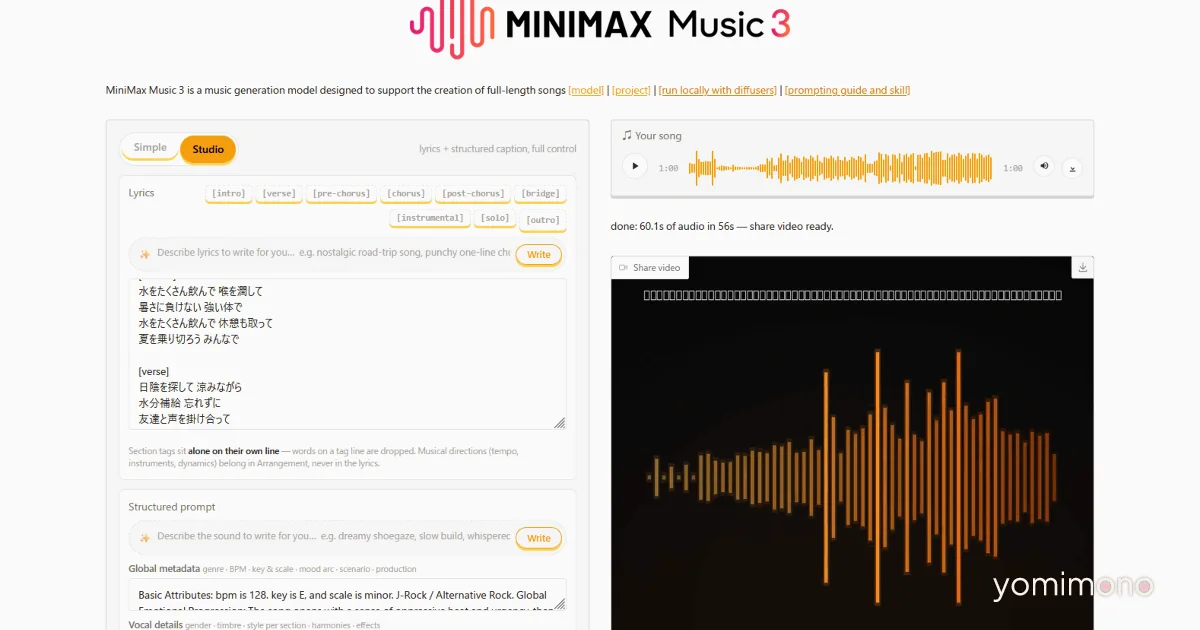Play the generated song
The image size is (1200, 630).
pyautogui.click(x=634, y=167)
